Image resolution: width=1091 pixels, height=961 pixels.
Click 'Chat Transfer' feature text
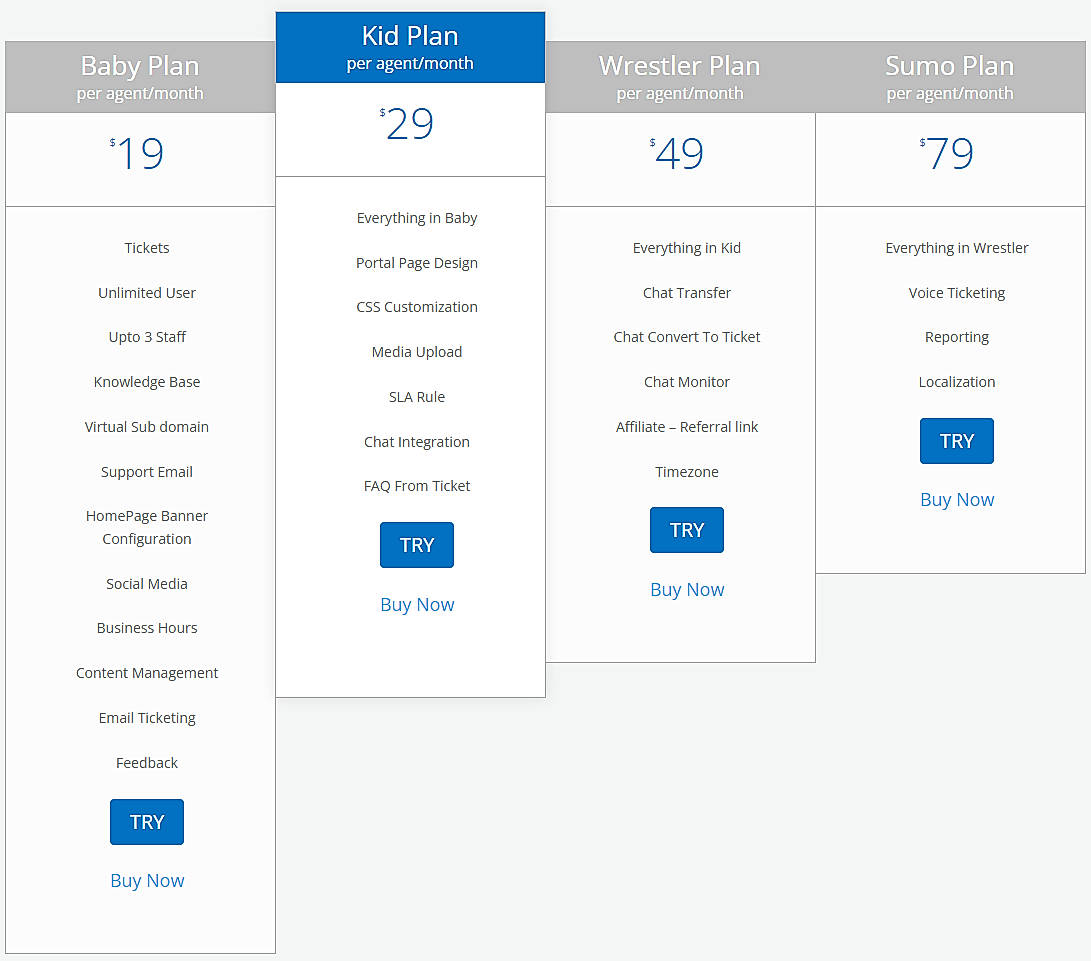pyautogui.click(x=687, y=293)
